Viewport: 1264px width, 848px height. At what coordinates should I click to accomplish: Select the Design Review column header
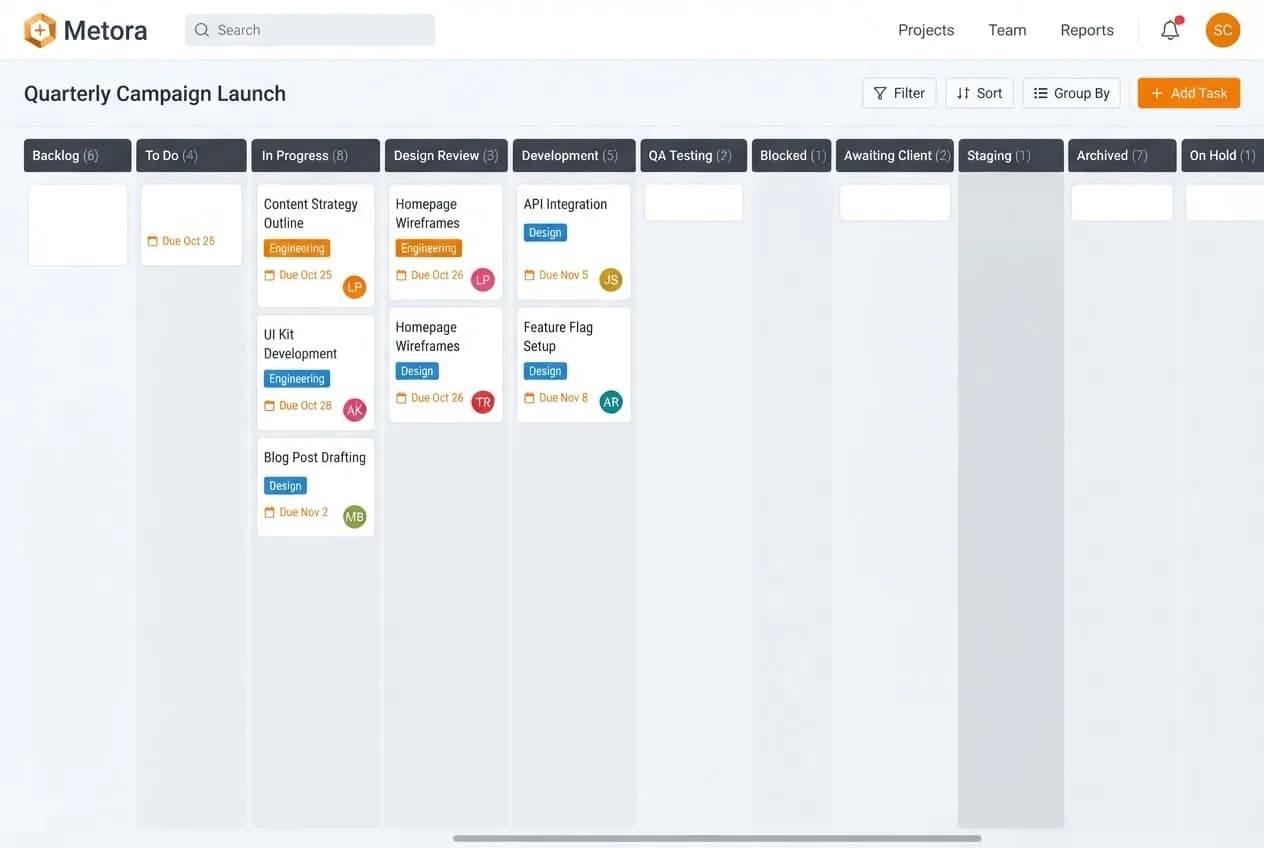coord(446,155)
